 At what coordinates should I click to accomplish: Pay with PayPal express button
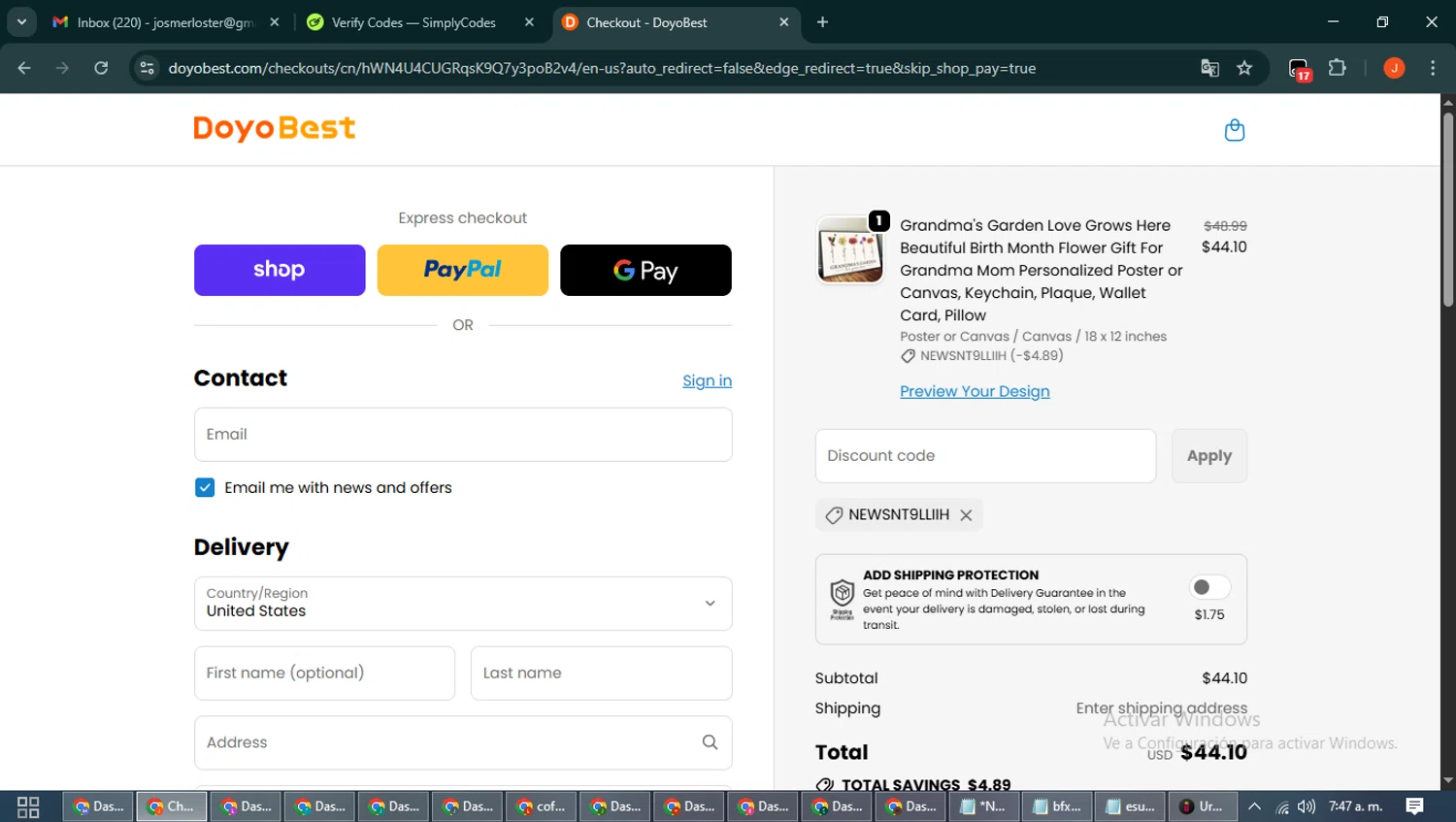(462, 270)
